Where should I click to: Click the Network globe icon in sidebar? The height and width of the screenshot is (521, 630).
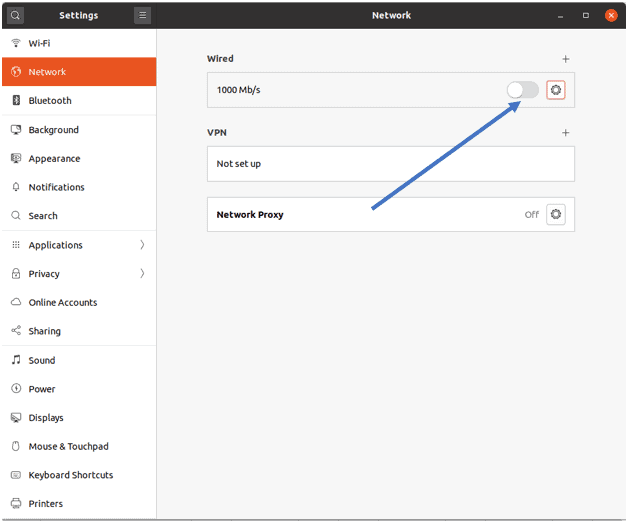16,72
